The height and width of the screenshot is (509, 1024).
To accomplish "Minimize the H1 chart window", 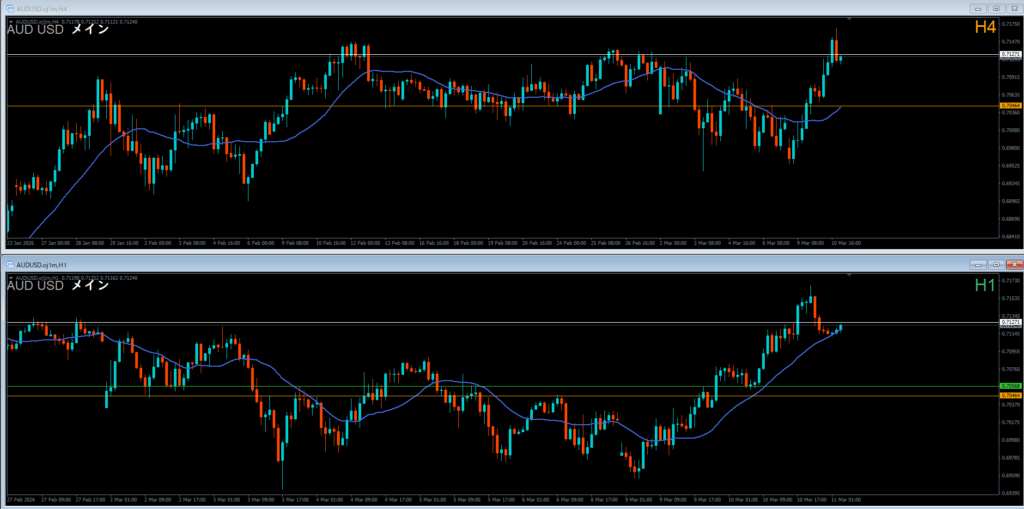I will point(979,264).
